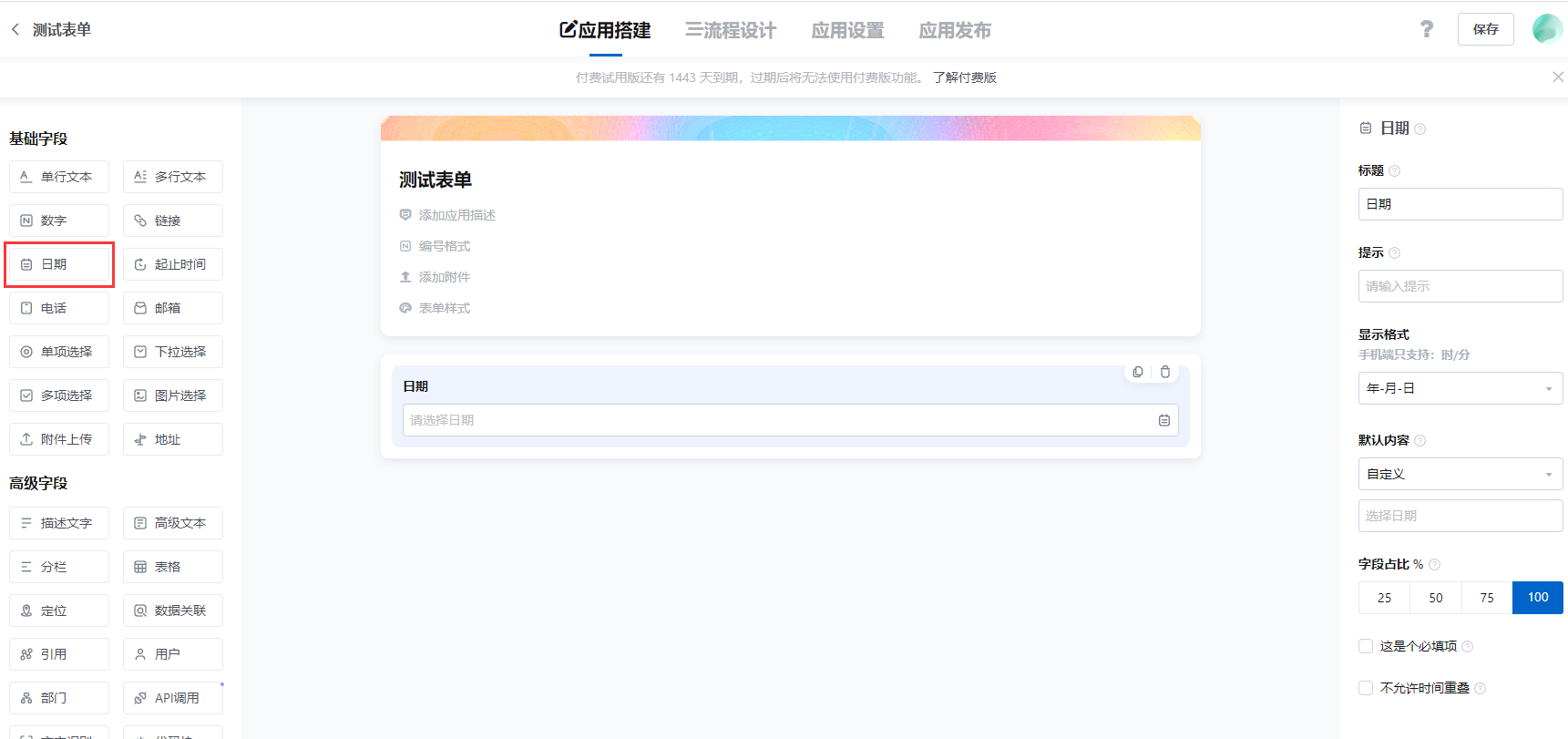Close the trial notification banner

tap(1557, 77)
